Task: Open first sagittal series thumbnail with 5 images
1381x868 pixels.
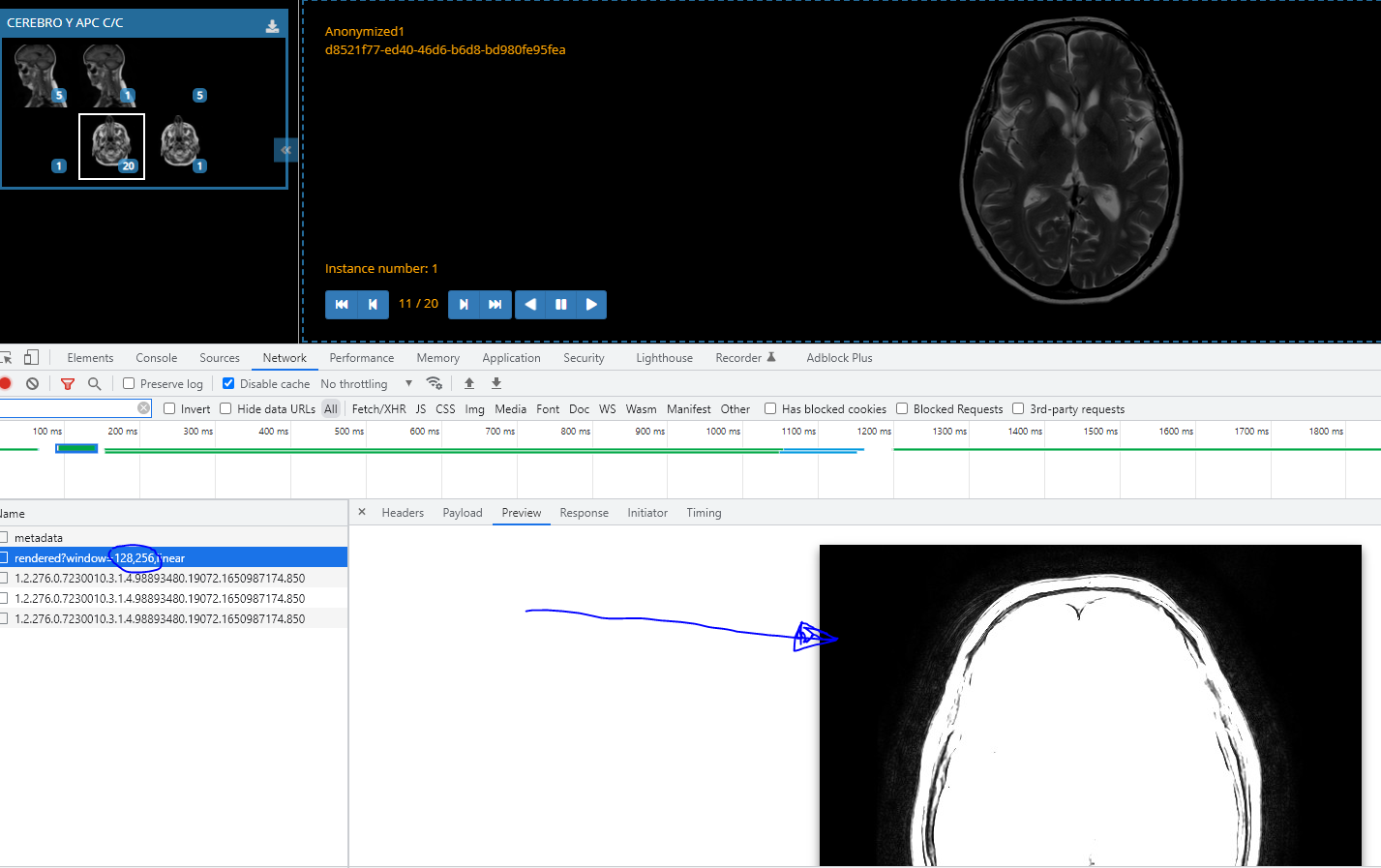Action: coord(40,75)
